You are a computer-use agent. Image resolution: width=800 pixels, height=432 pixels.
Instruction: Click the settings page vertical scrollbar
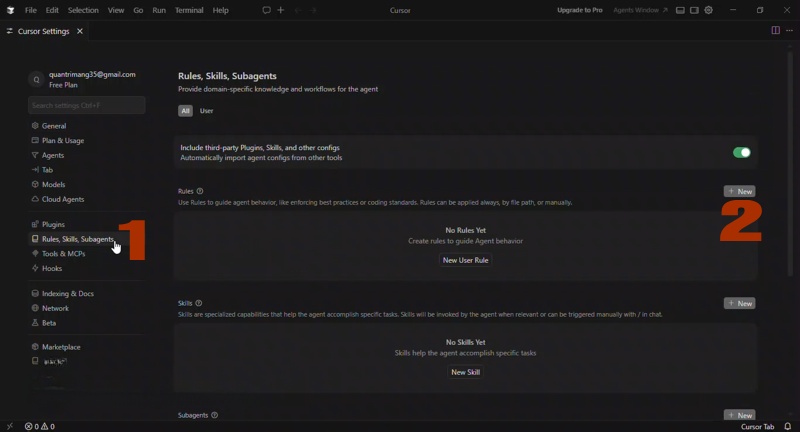[x=790, y=163]
